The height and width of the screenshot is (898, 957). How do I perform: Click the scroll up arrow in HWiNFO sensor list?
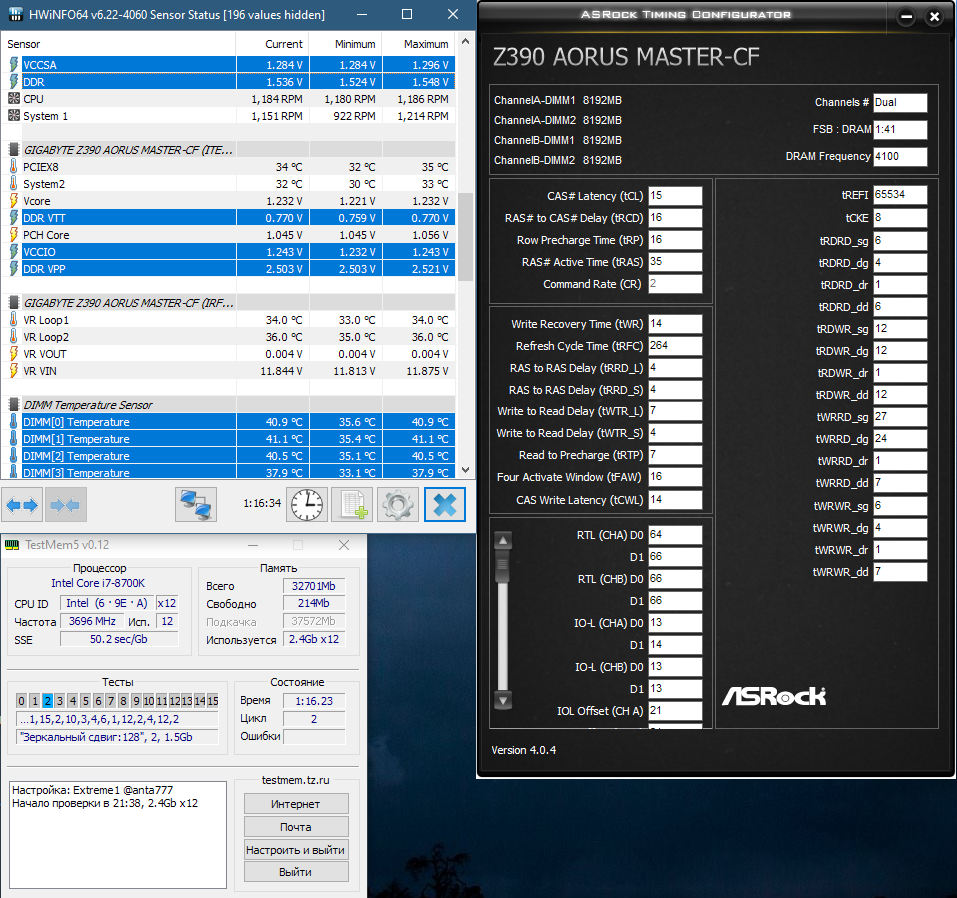pyautogui.click(x=466, y=42)
